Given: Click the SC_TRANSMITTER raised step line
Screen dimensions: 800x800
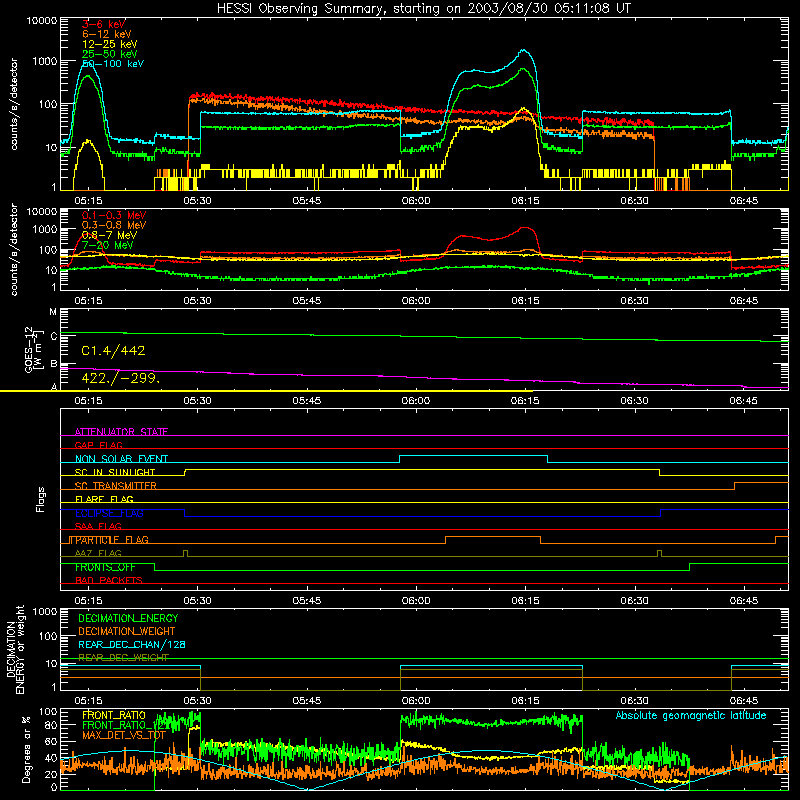Looking at the screenshot, I should click(761, 483).
